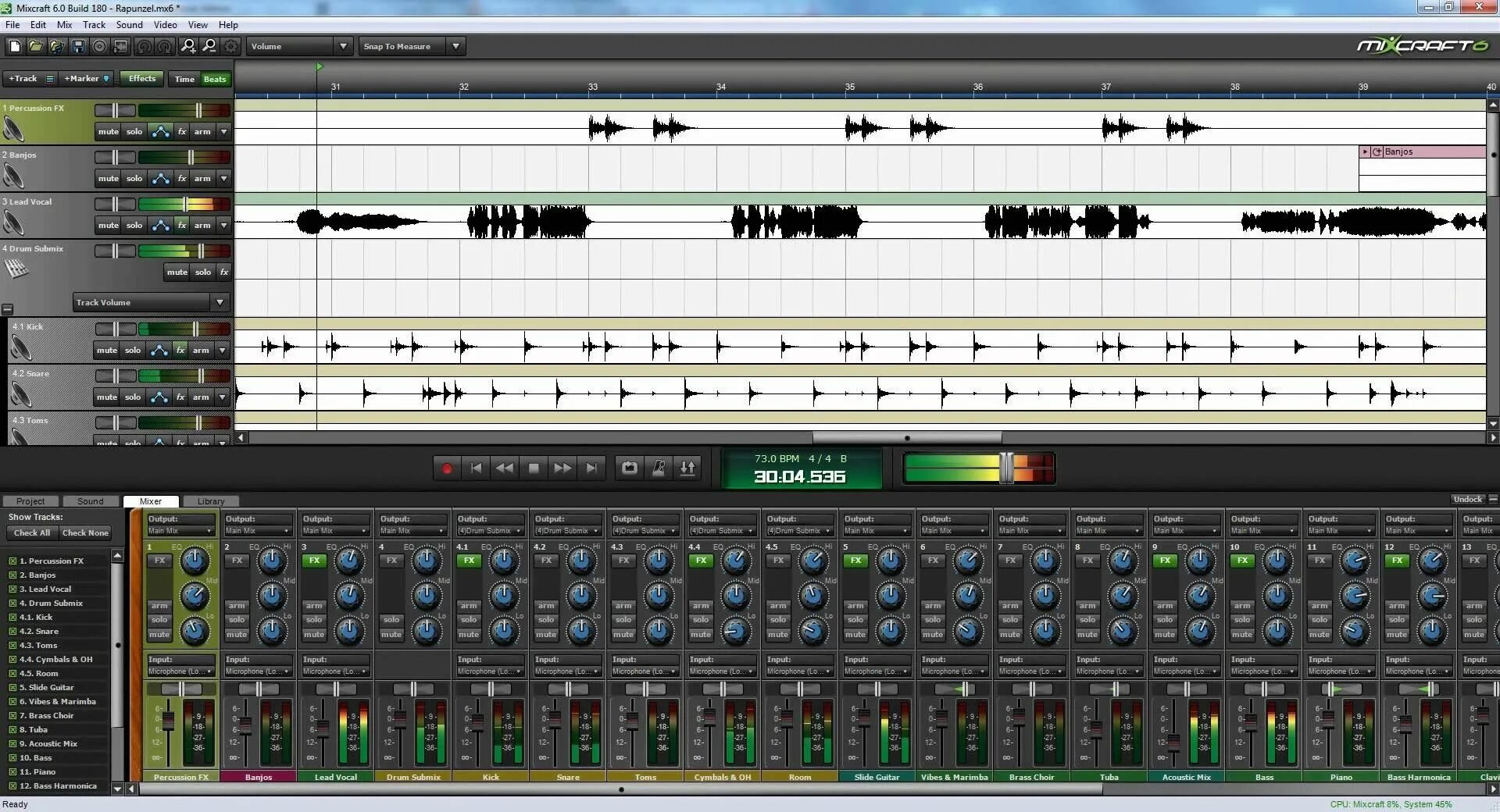Switch to the Library tab
Screen dimensions: 1500x812
(x=211, y=501)
